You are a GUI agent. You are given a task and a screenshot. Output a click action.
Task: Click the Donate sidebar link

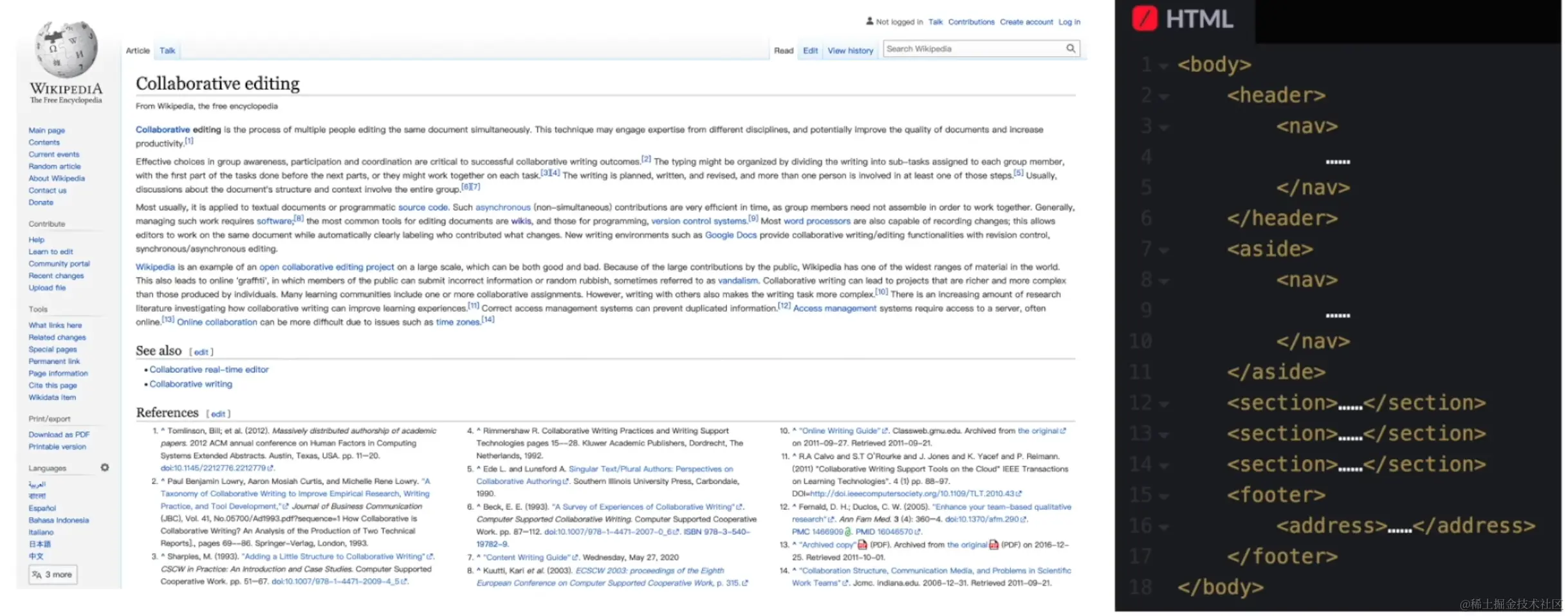pos(41,202)
